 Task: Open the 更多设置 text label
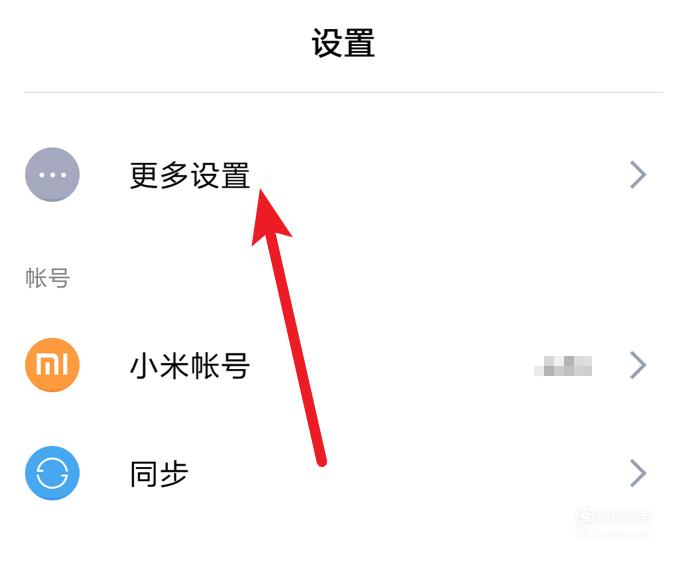click(190, 175)
